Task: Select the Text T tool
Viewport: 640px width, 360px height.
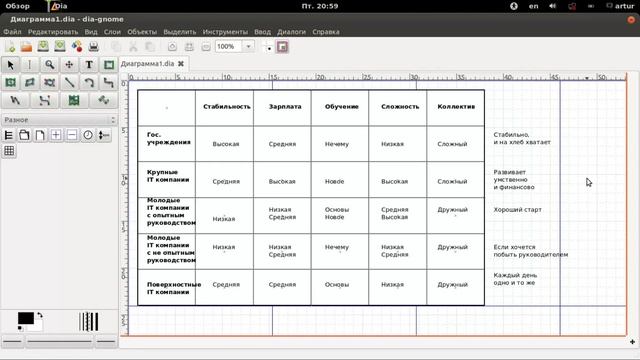Action: click(89, 64)
